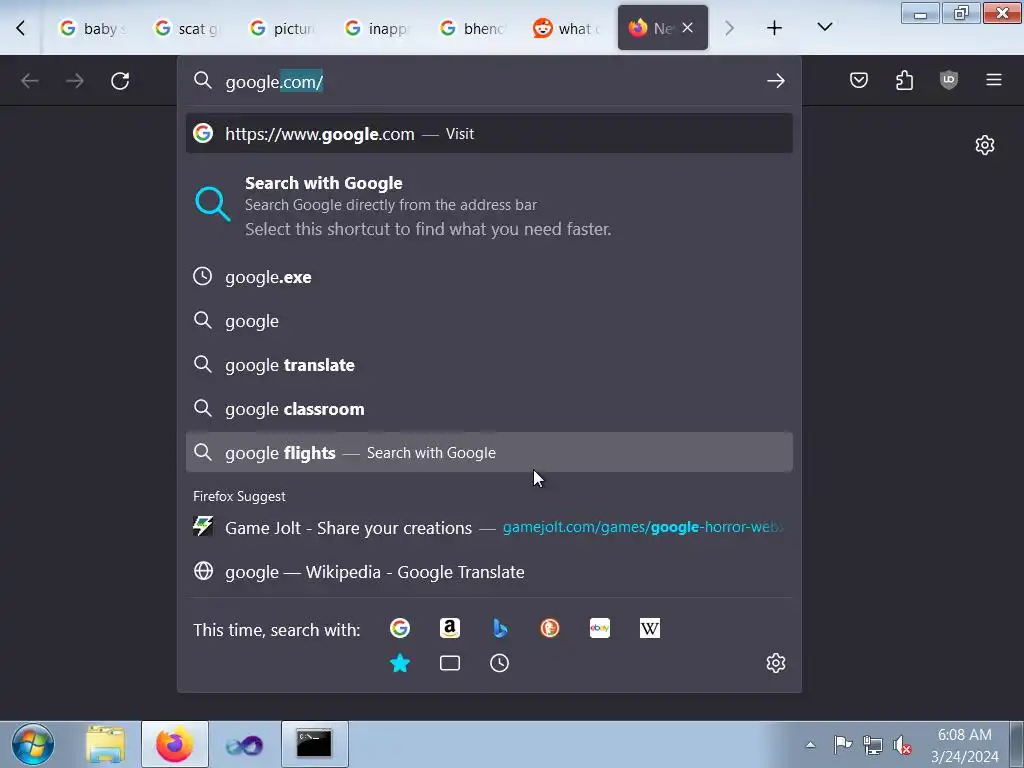Click the forward navigation arrow
The height and width of the screenshot is (768, 1024).
75,81
